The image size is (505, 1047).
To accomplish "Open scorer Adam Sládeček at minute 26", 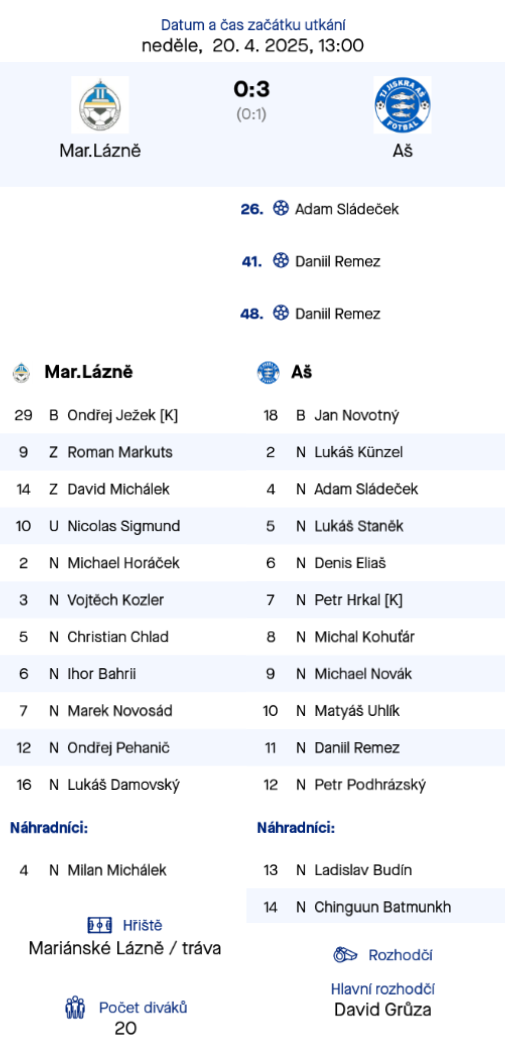I will pos(347,209).
